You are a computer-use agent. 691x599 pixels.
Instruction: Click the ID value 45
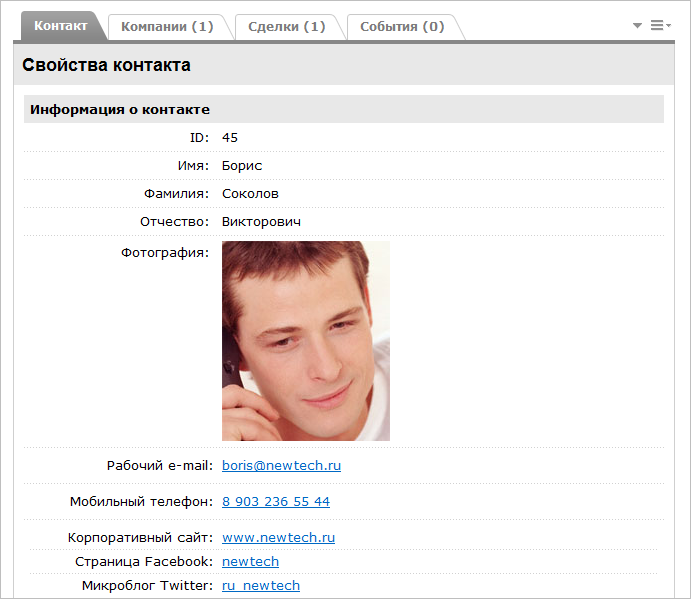pyautogui.click(x=230, y=137)
